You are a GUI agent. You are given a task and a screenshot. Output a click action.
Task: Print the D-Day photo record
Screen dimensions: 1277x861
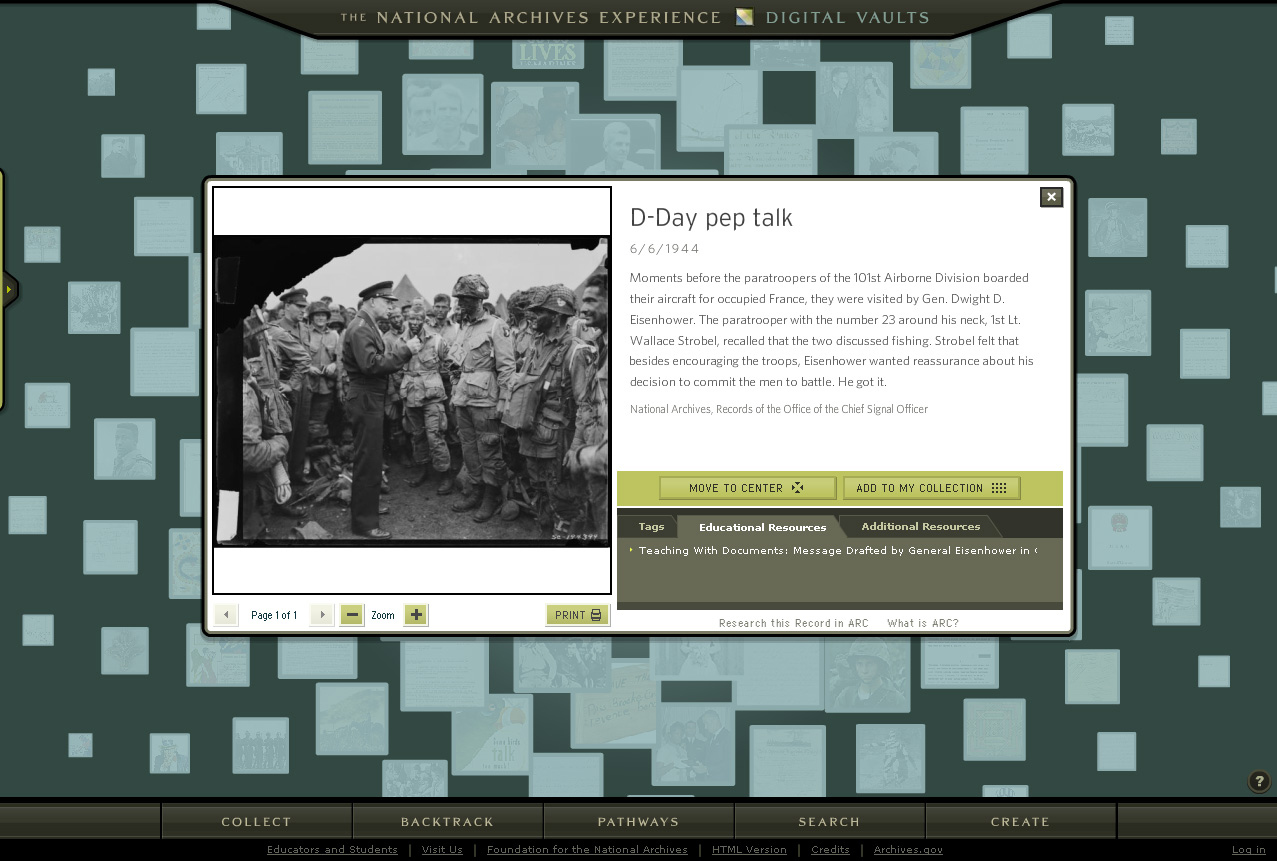[577, 615]
